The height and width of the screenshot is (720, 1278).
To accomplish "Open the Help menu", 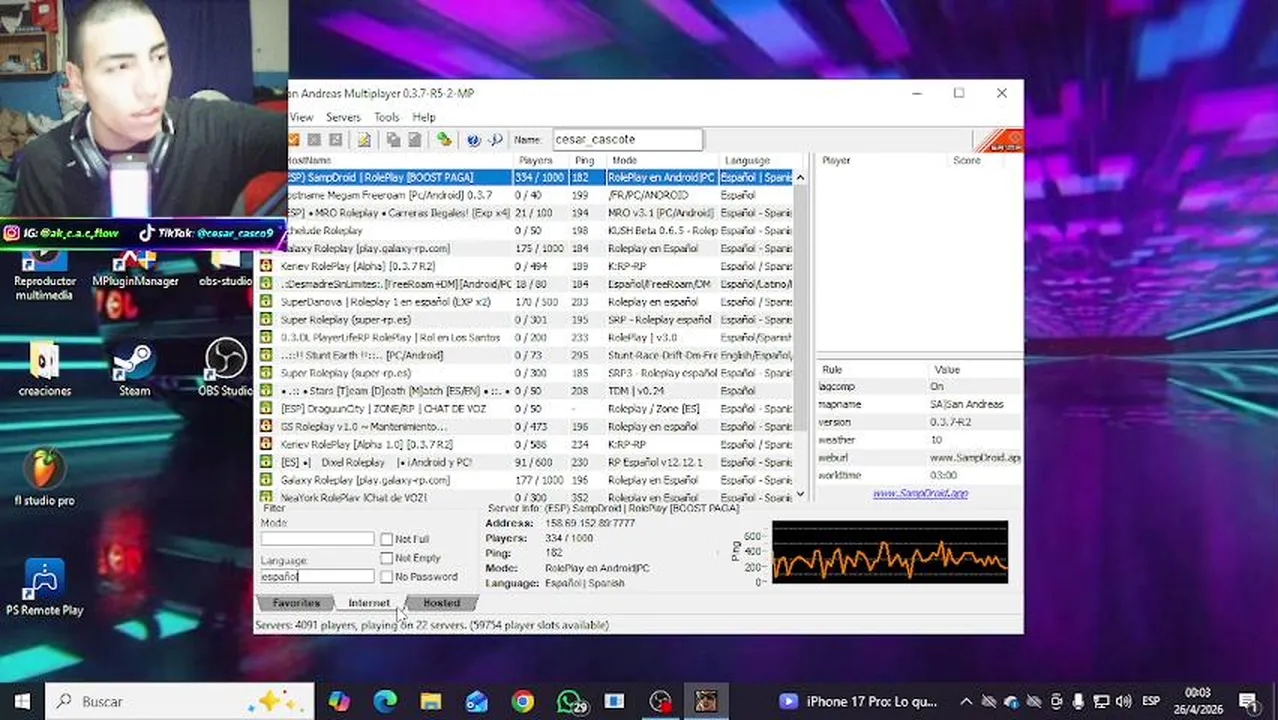I will point(424,117).
